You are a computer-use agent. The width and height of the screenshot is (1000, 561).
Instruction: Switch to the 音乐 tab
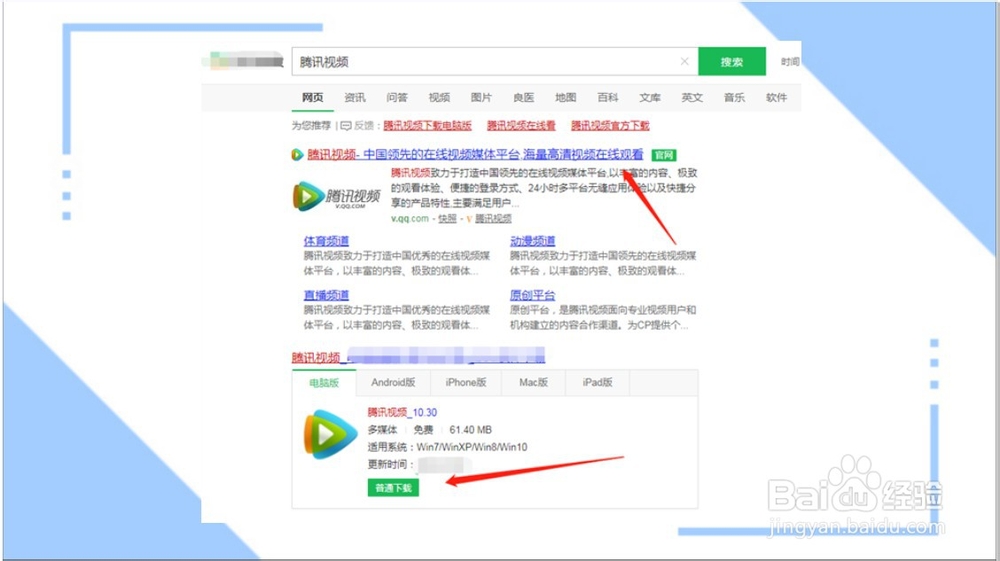tap(734, 98)
